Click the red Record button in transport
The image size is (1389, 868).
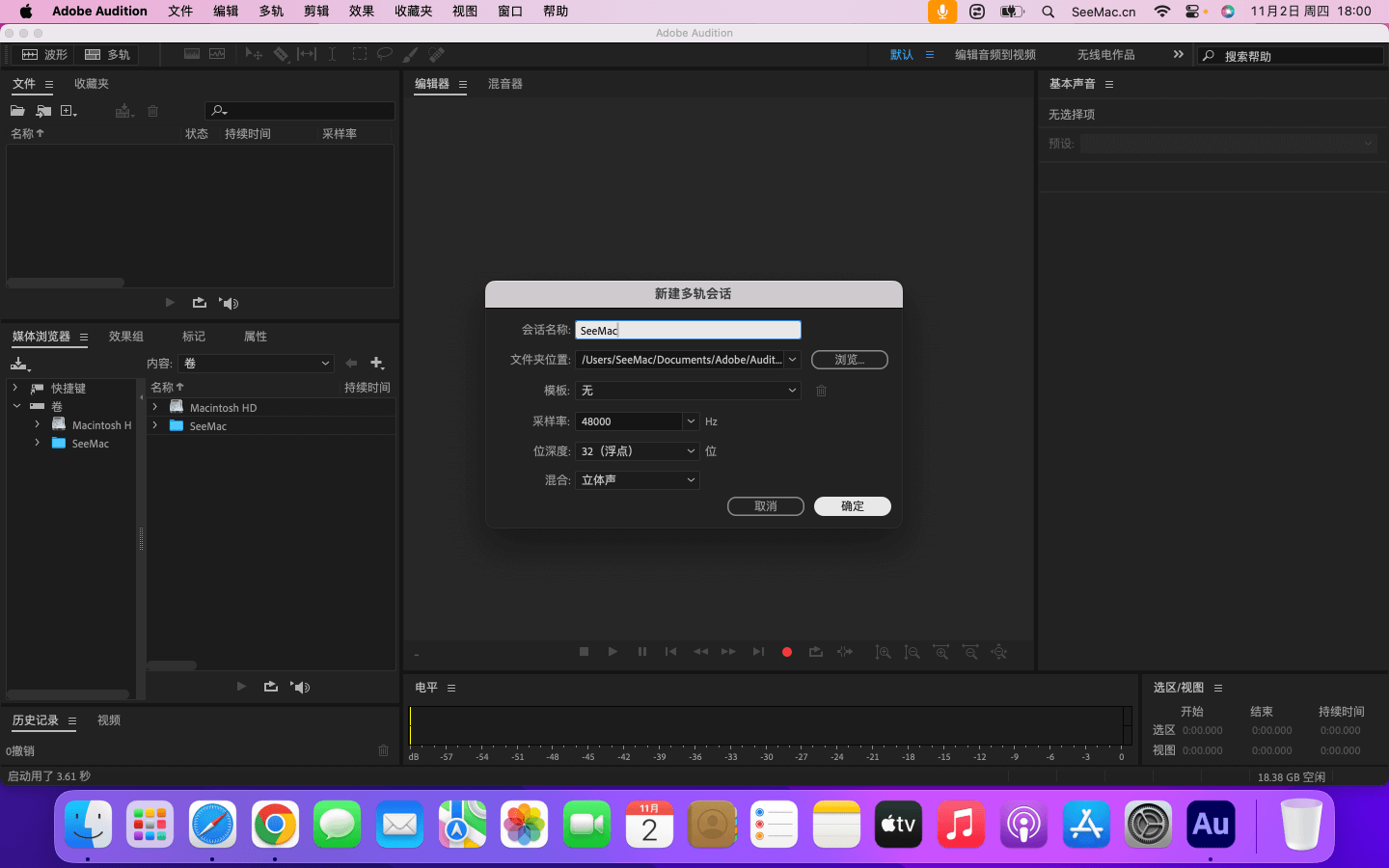click(787, 652)
